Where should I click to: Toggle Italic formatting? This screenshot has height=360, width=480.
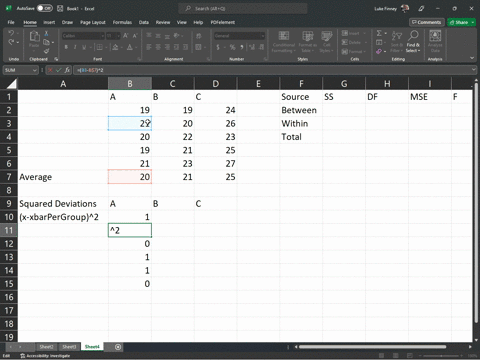tap(75, 47)
